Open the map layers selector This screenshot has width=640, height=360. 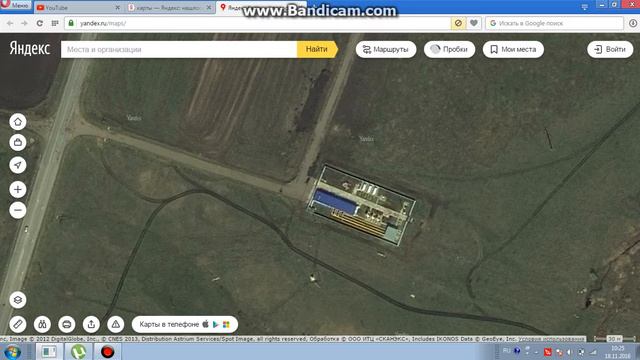(18, 300)
